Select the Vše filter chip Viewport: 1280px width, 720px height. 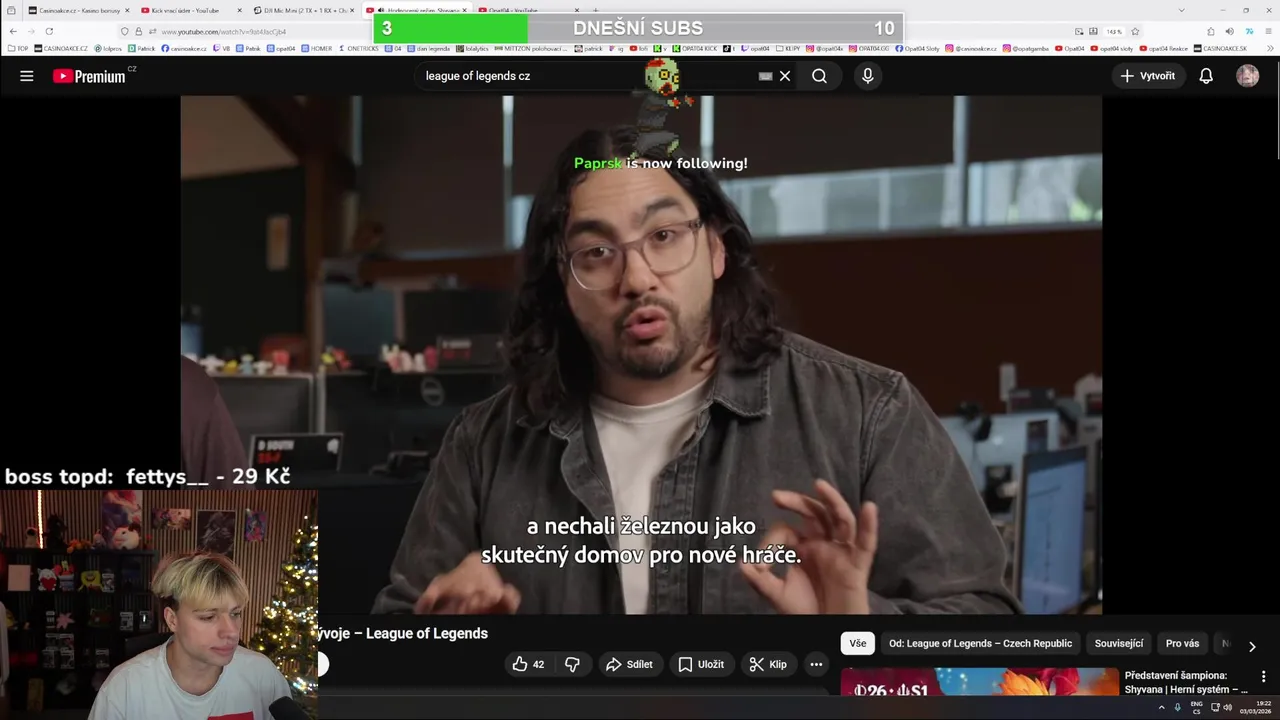click(858, 643)
